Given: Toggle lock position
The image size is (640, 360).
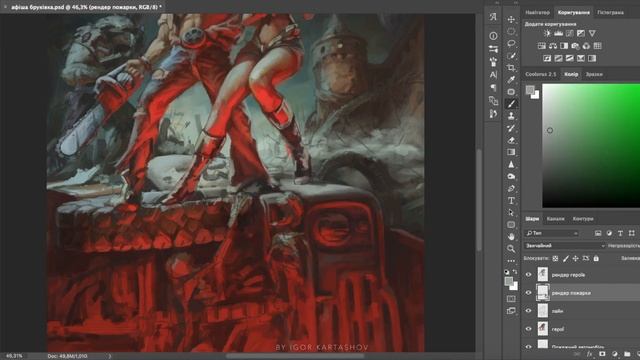Looking at the screenshot, I should [x=576, y=258].
